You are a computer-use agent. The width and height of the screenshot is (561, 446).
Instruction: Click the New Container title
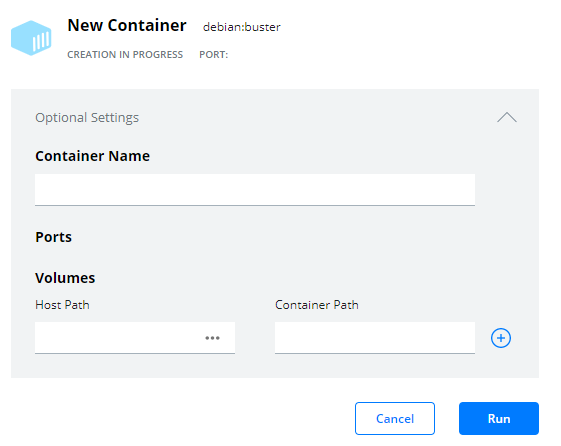click(x=127, y=25)
